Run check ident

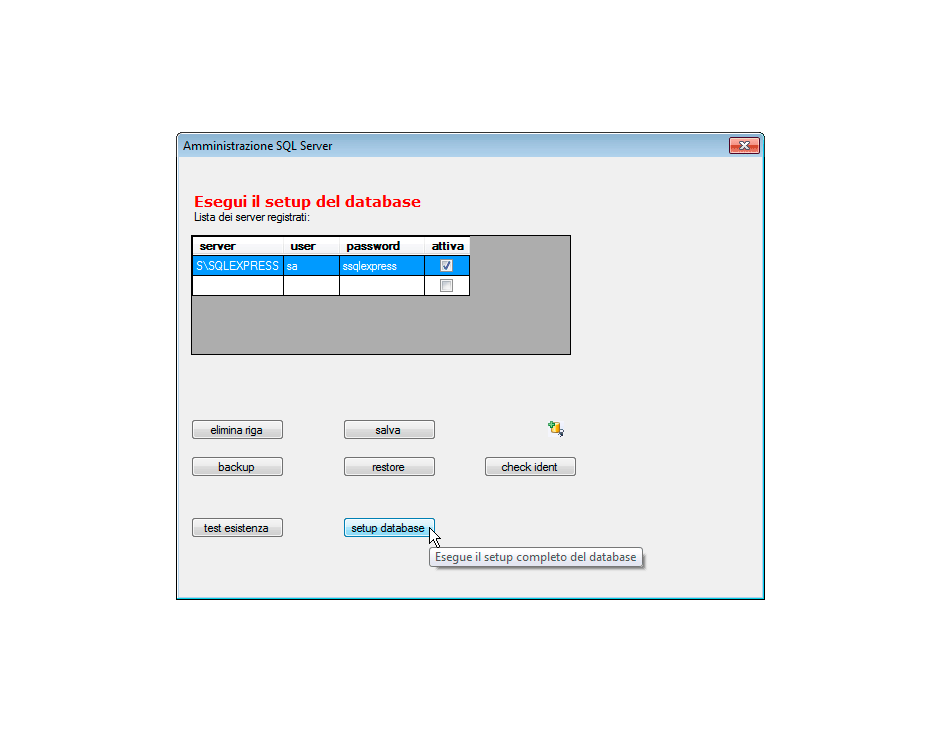click(x=530, y=466)
